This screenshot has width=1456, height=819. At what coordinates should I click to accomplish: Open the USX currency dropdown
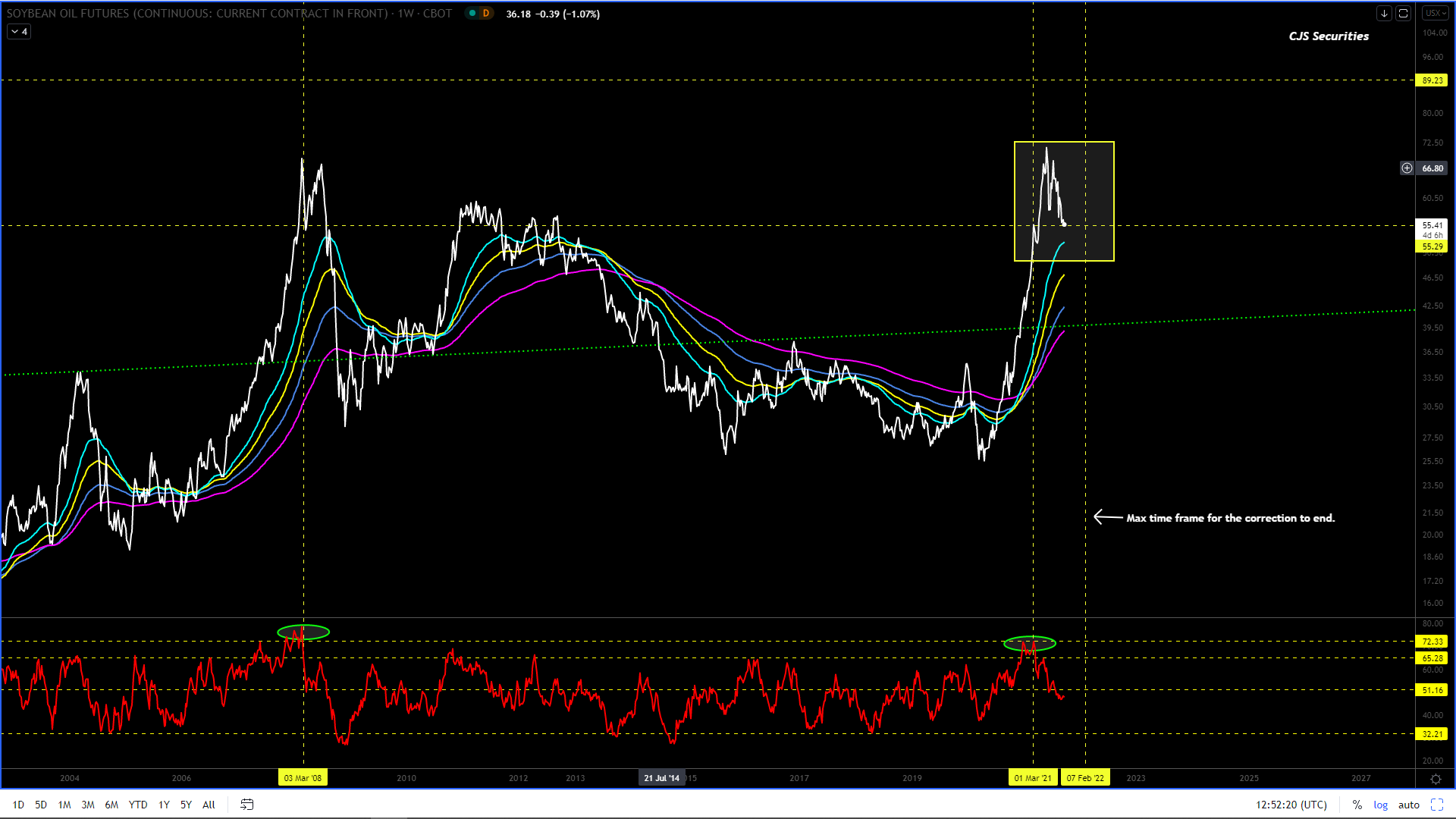1435,14
